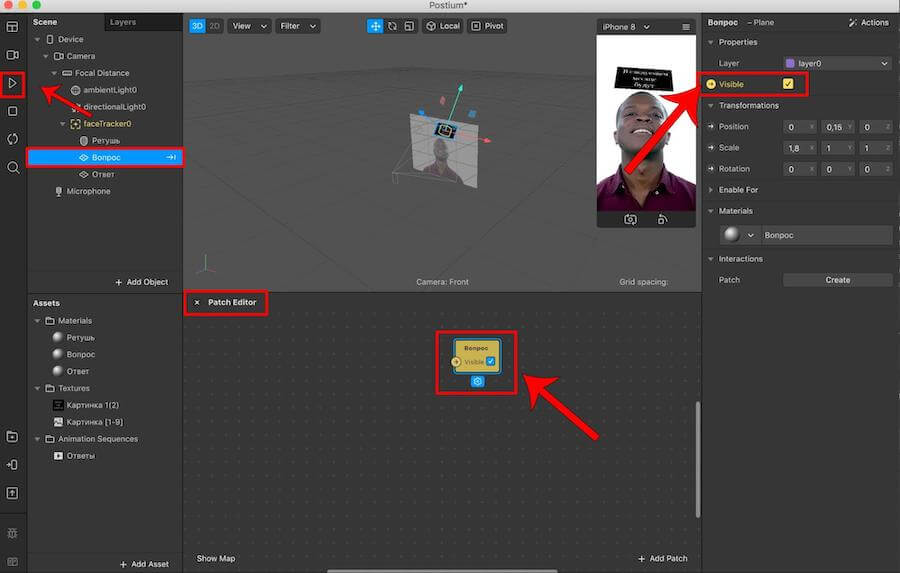Click the Restart loop icon in left toolbar
The image size is (900, 573).
tap(13, 139)
